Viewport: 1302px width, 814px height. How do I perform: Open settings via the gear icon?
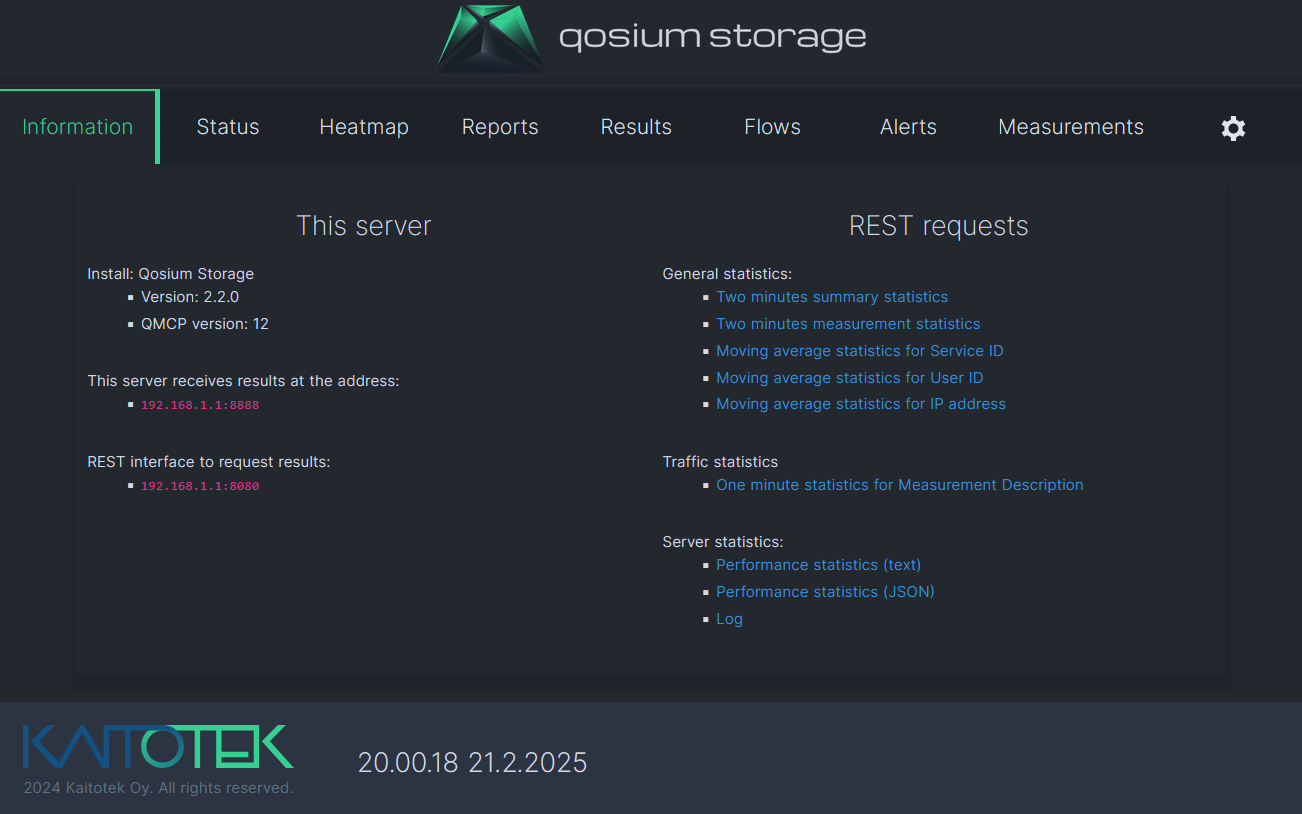pos(1233,128)
